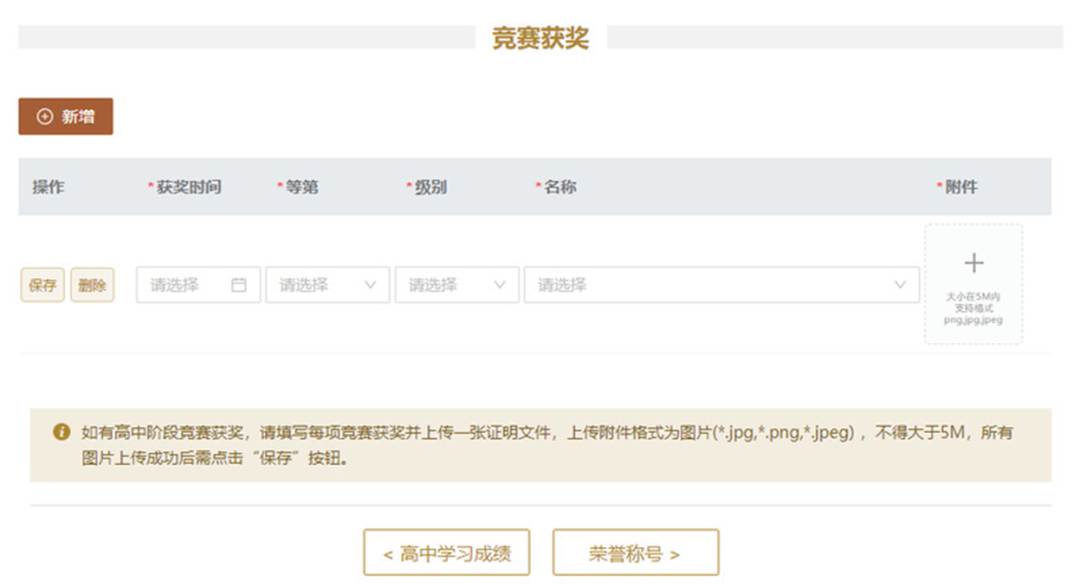Click the 删除 button to remove the row
Screen dimensions: 1080x588
coord(93,284)
